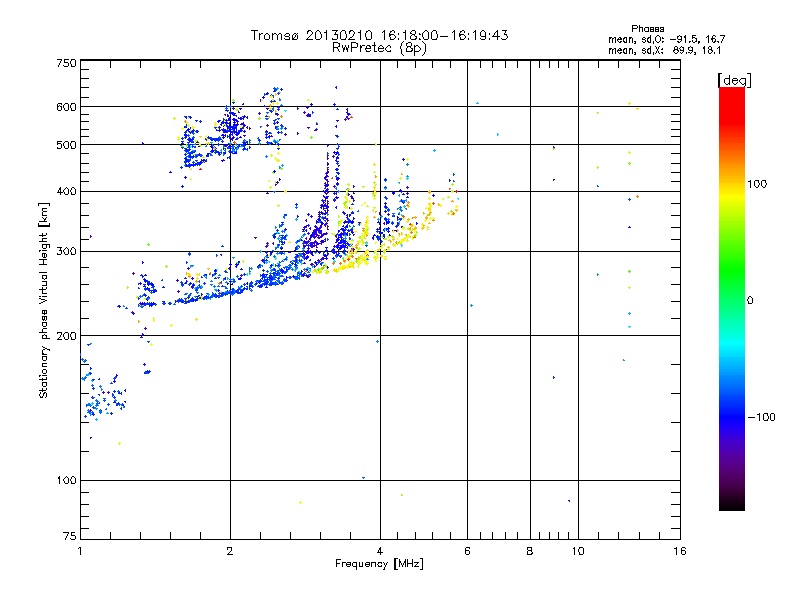Screen dimensions: 800x600
Task: Click the x-axis tick label '10'
Action: 578,551
